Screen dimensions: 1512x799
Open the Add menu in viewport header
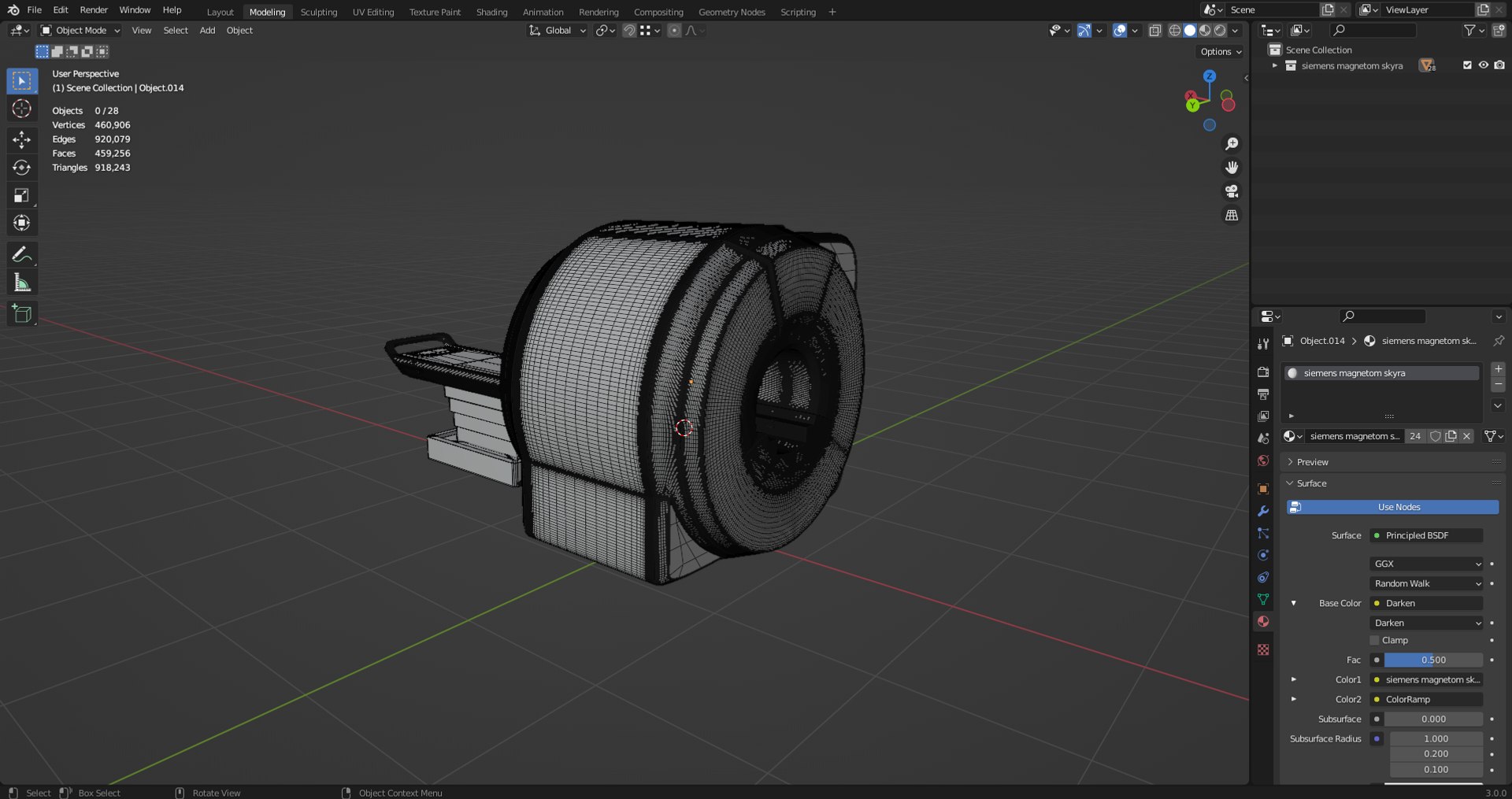[207, 31]
